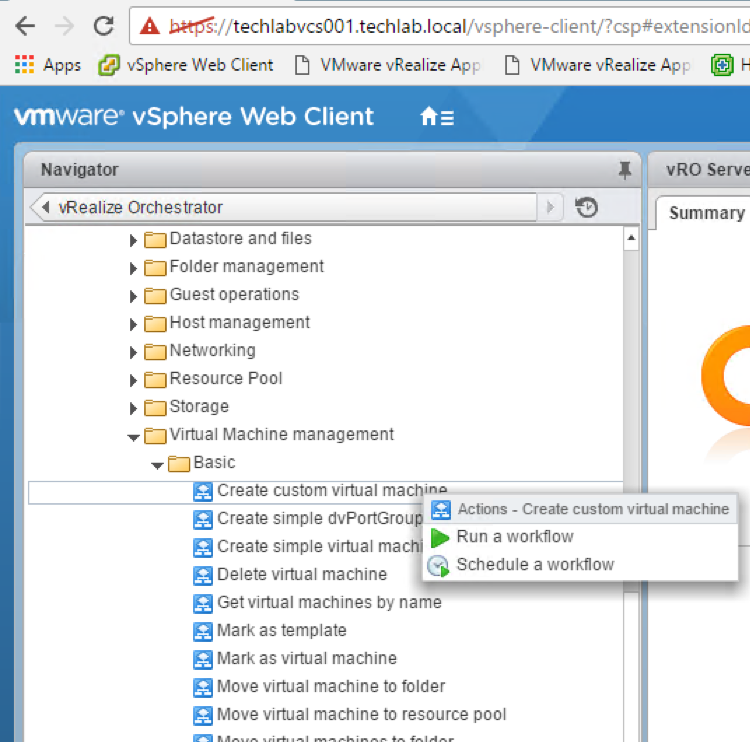This screenshot has height=742, width=750.
Task: Go back with browser back arrow
Action: tap(25, 26)
